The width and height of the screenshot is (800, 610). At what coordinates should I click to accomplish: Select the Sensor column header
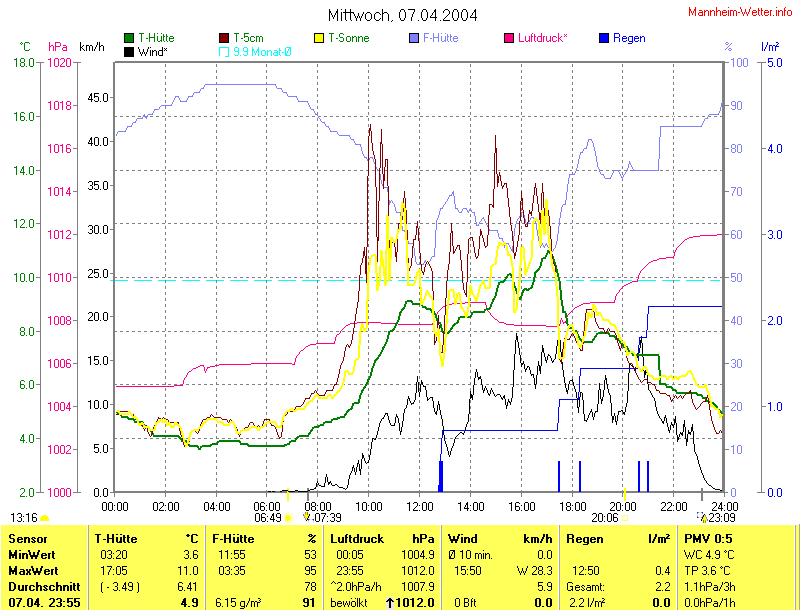26,539
